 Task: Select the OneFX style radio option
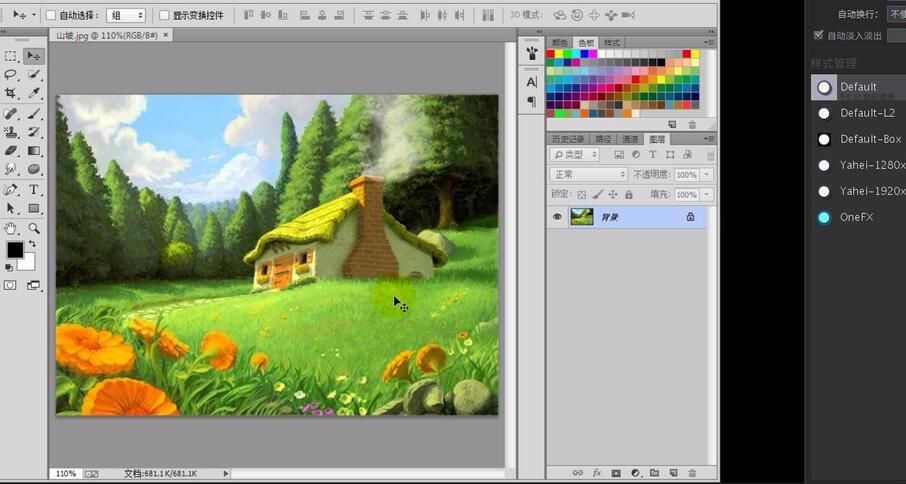click(x=824, y=217)
